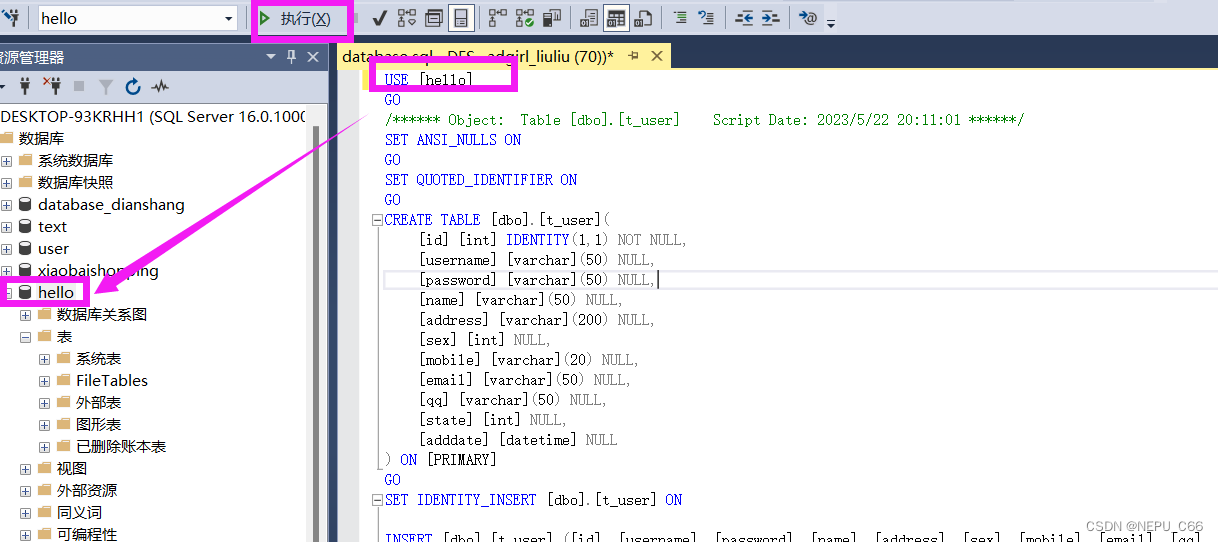Click Refresh icon in Object Explorer
The width and height of the screenshot is (1218, 542).
click(133, 87)
